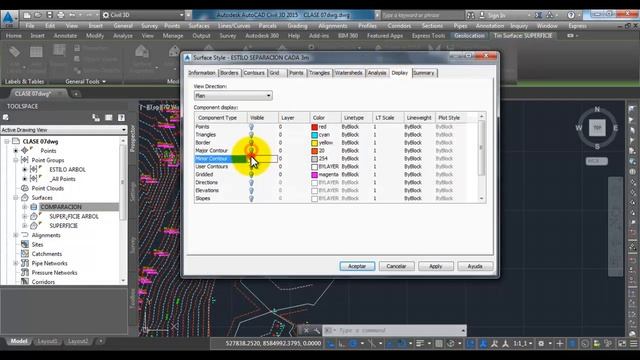
Task: Click the Apply button
Action: tap(436, 266)
